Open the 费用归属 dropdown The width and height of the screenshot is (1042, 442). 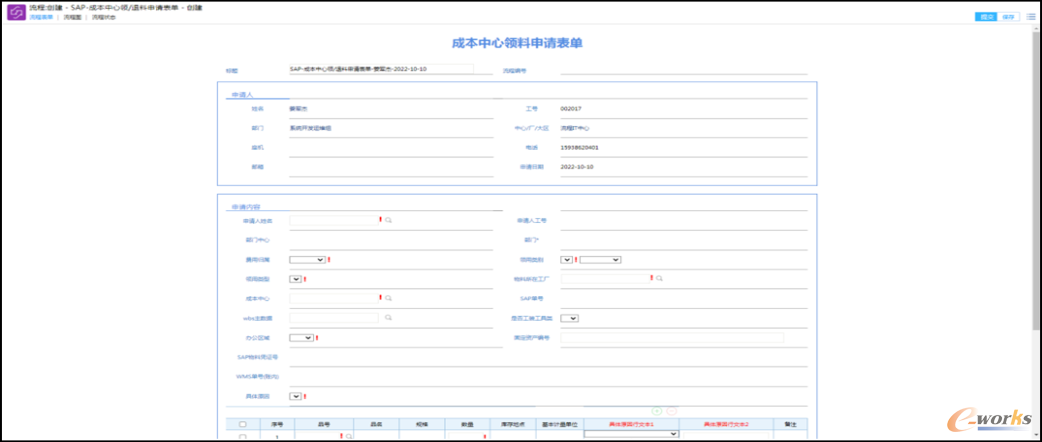point(308,260)
